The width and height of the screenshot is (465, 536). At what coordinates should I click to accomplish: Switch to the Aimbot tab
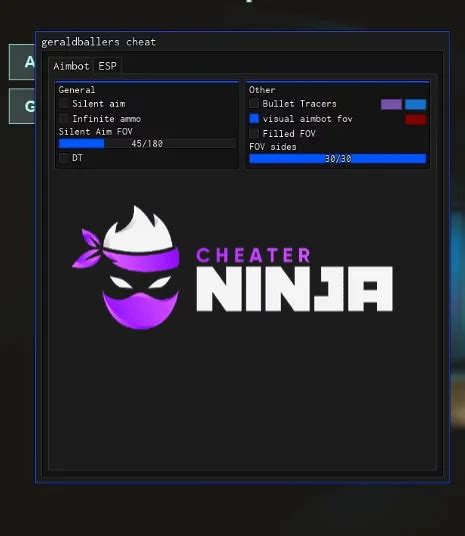(71, 66)
